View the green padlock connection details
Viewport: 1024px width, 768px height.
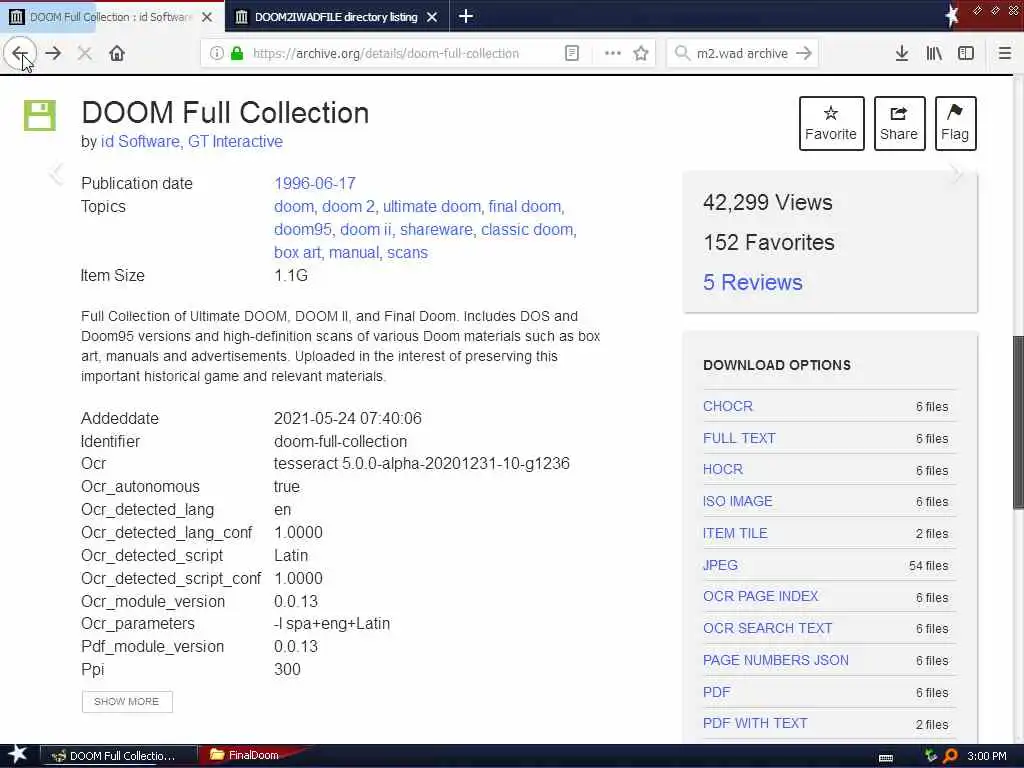(x=237, y=54)
